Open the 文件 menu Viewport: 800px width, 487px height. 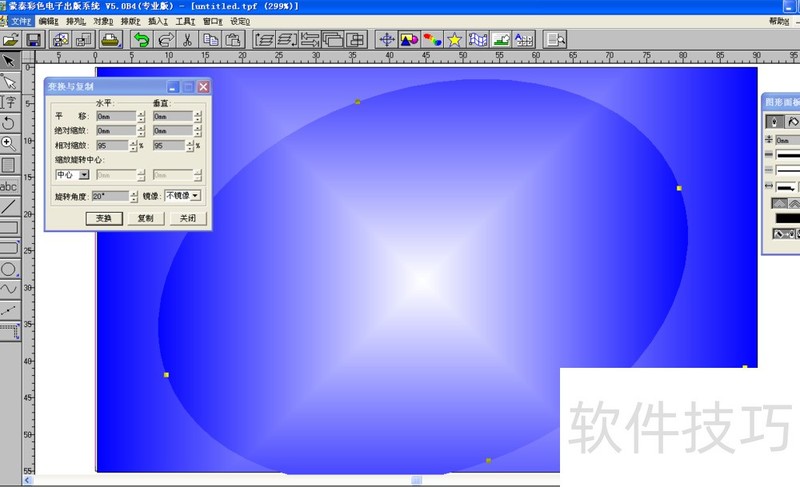[x=21, y=21]
